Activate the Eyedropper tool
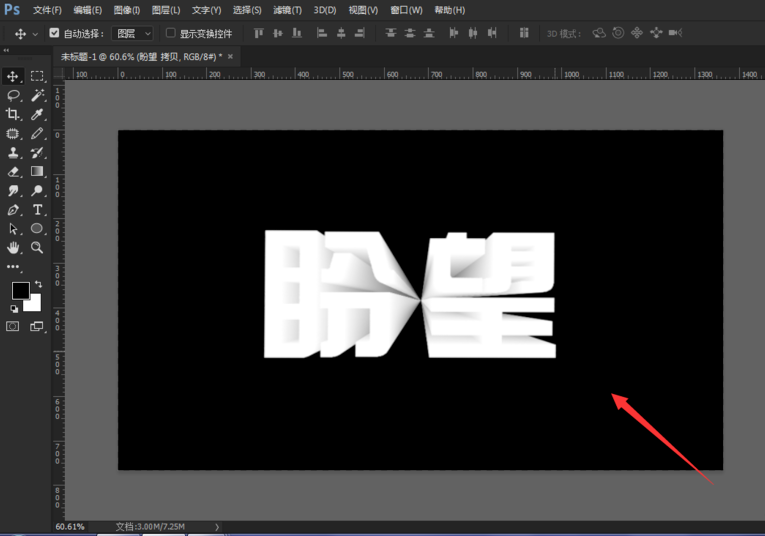Screen dimensions: 765x536 (38, 114)
